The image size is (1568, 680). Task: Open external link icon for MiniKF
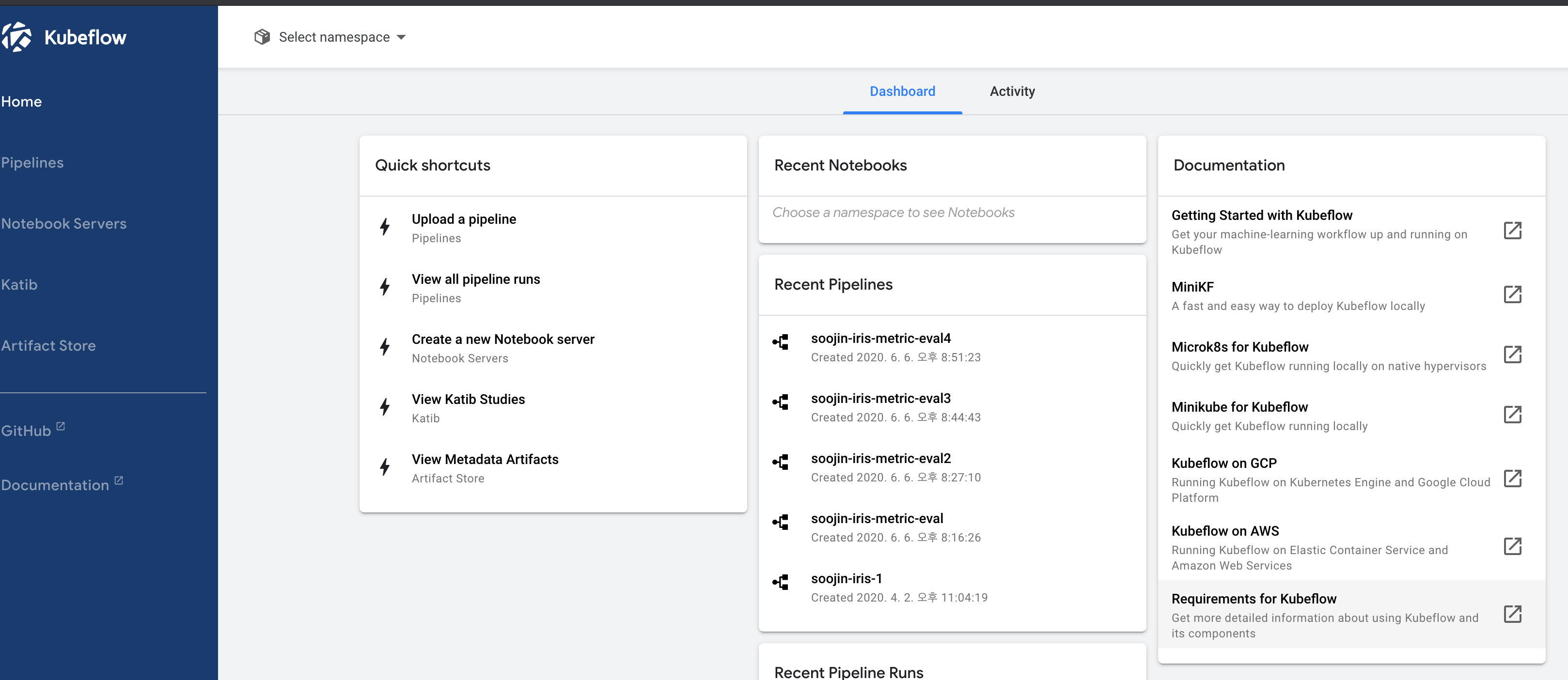(1512, 295)
